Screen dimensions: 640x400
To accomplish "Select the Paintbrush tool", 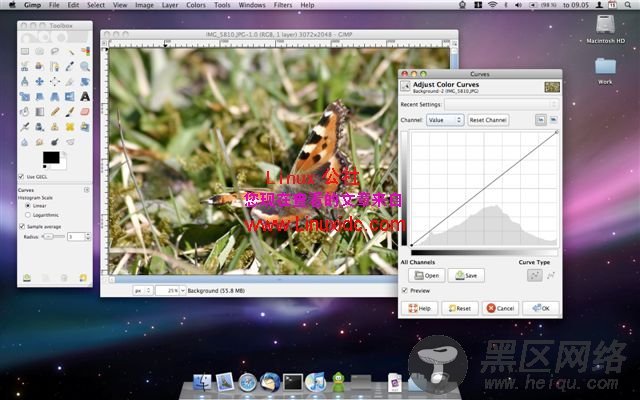I will tap(70, 112).
